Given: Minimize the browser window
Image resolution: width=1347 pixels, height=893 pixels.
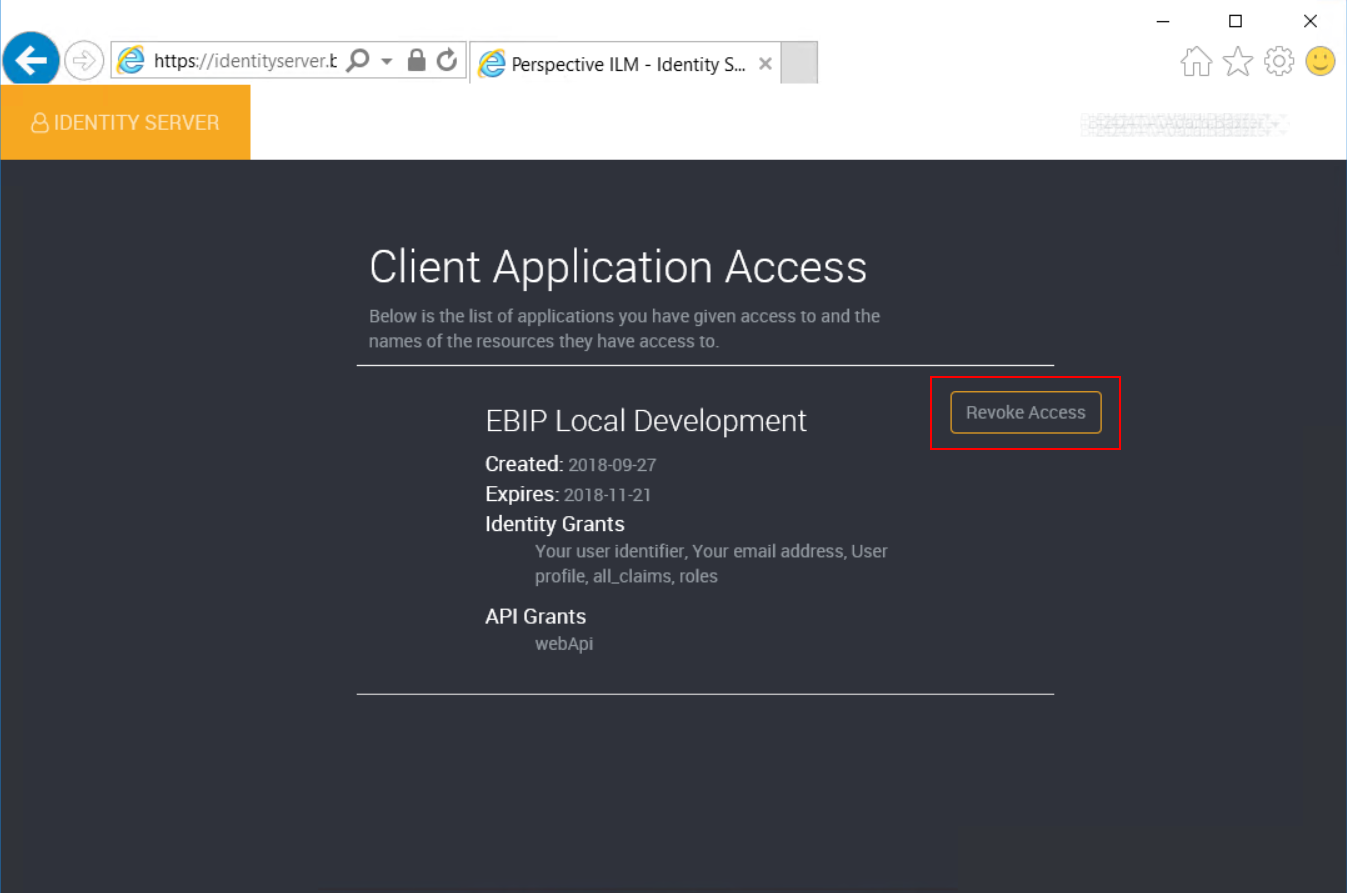Looking at the screenshot, I should (x=1163, y=21).
